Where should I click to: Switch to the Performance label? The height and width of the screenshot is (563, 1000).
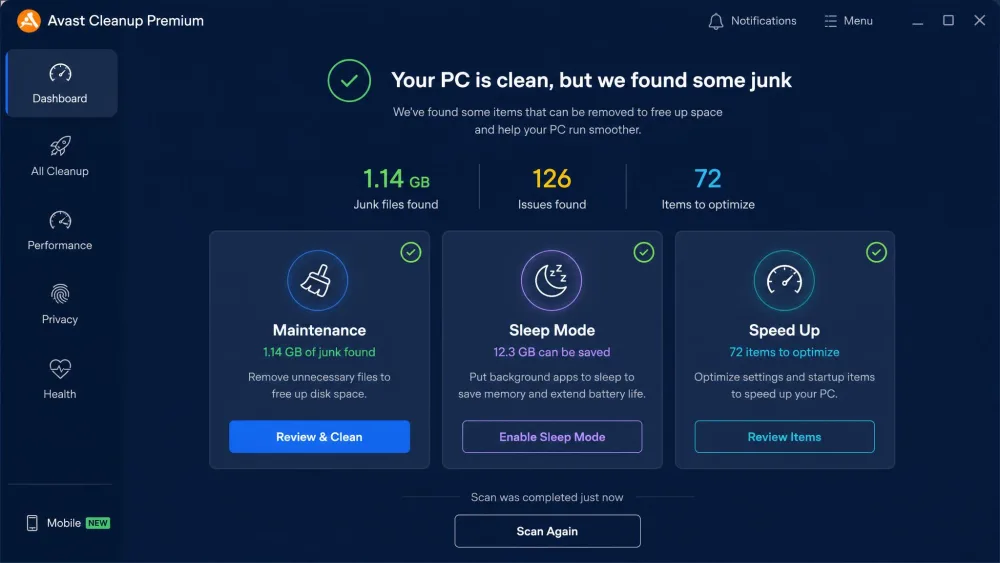60,245
